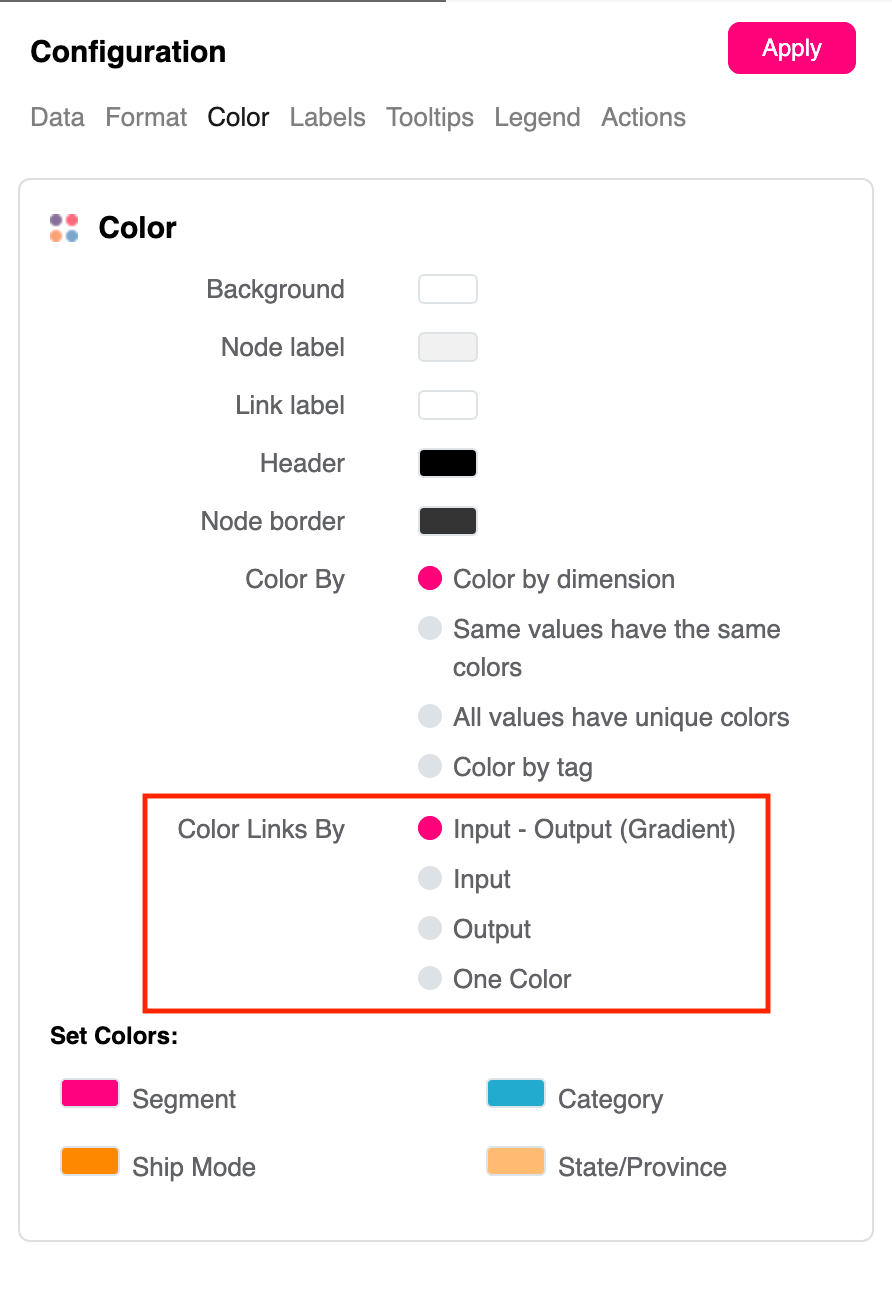Edit the Node border color swatch
This screenshot has width=892, height=1294.
[x=447, y=521]
